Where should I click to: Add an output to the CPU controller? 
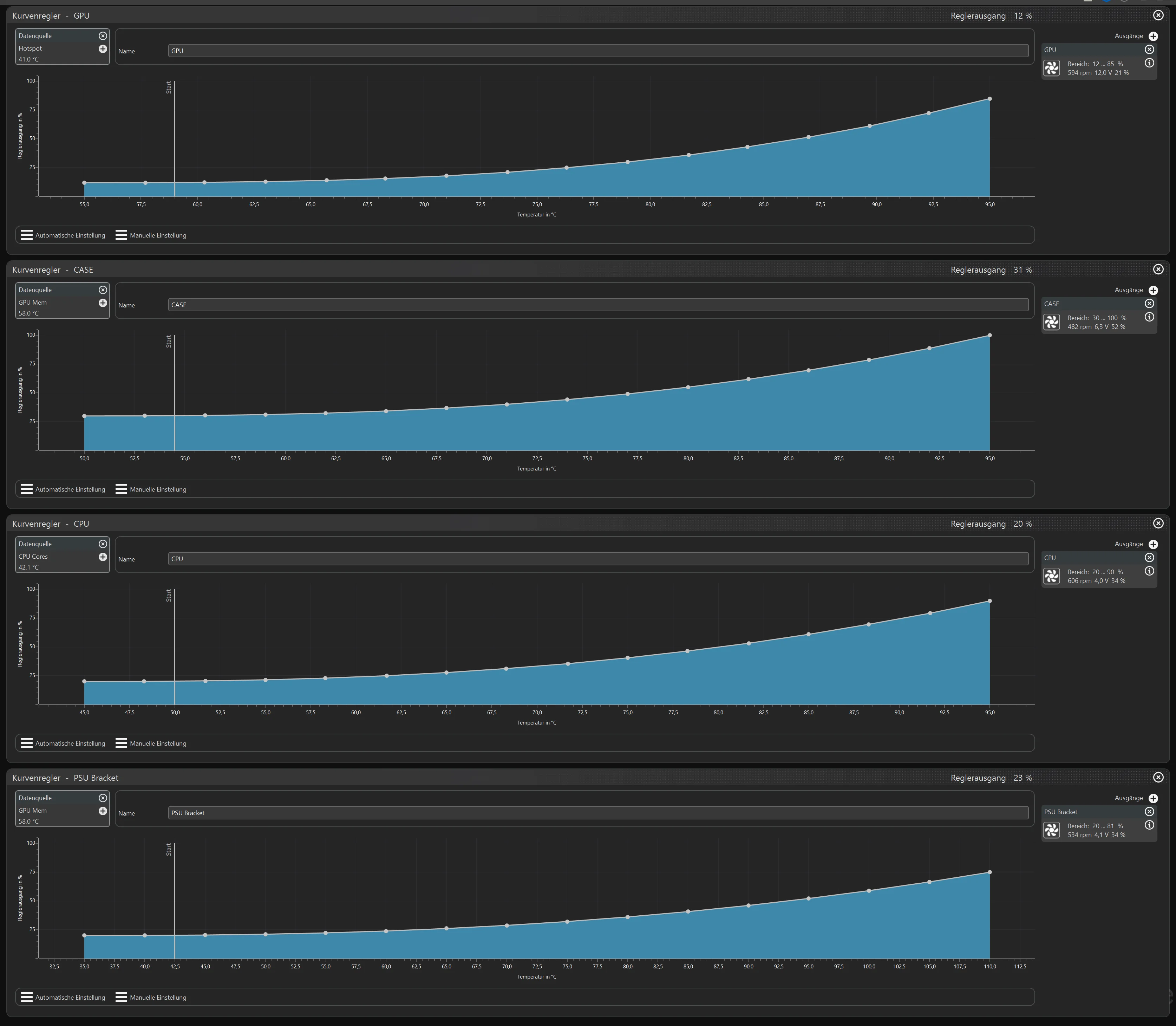click(1153, 545)
